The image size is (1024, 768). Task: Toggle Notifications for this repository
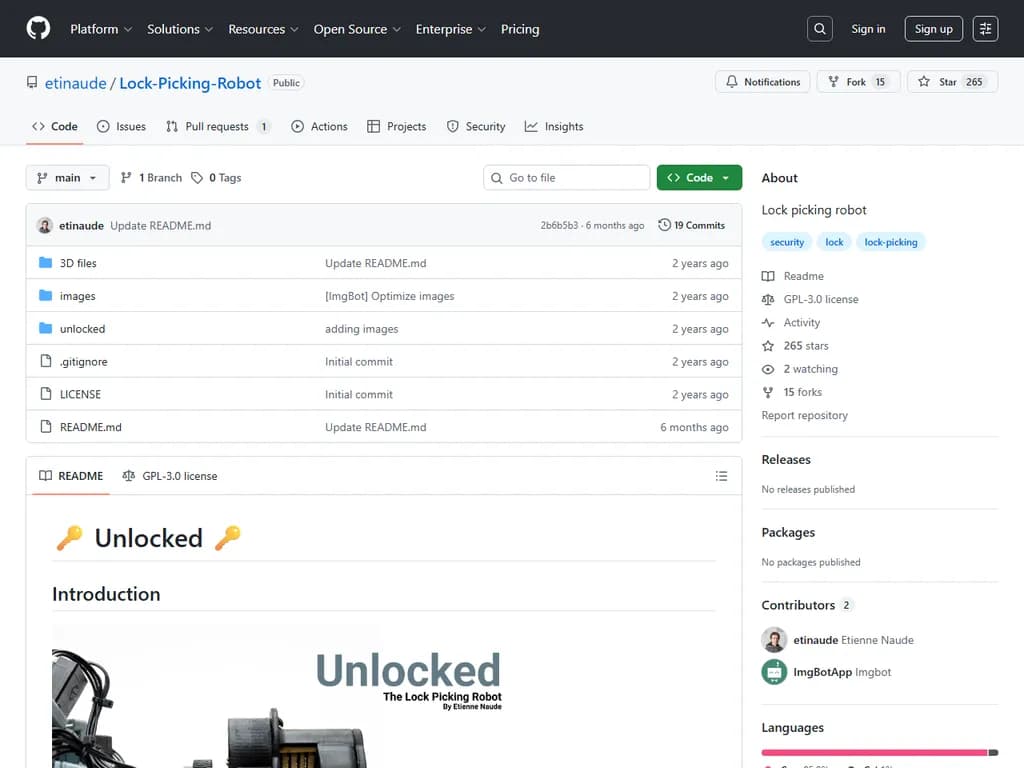point(763,82)
